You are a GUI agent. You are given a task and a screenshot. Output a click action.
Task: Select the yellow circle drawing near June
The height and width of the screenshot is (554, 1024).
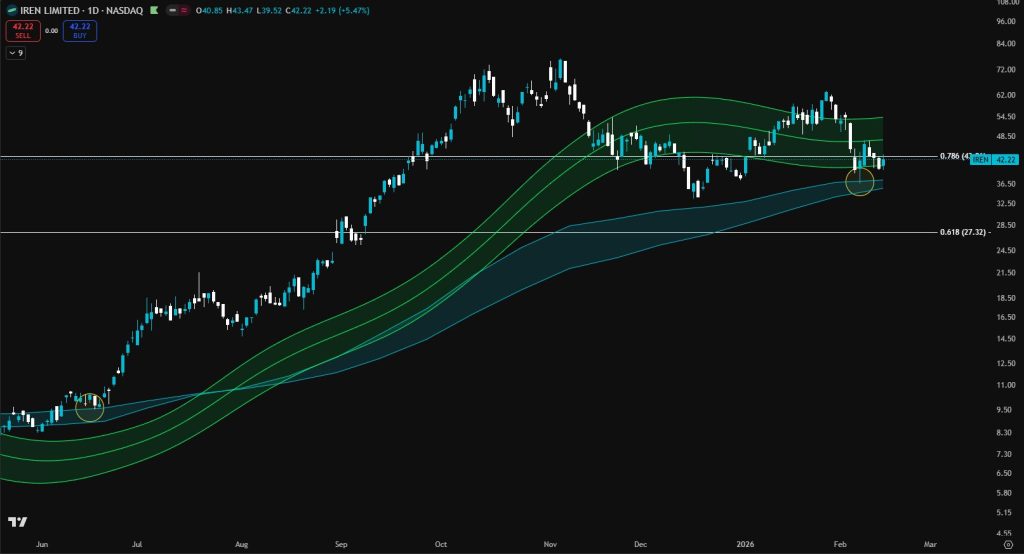(90, 407)
